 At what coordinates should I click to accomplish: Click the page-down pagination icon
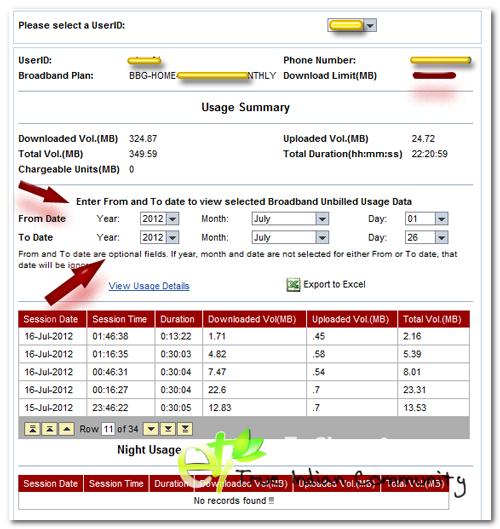pos(168,429)
